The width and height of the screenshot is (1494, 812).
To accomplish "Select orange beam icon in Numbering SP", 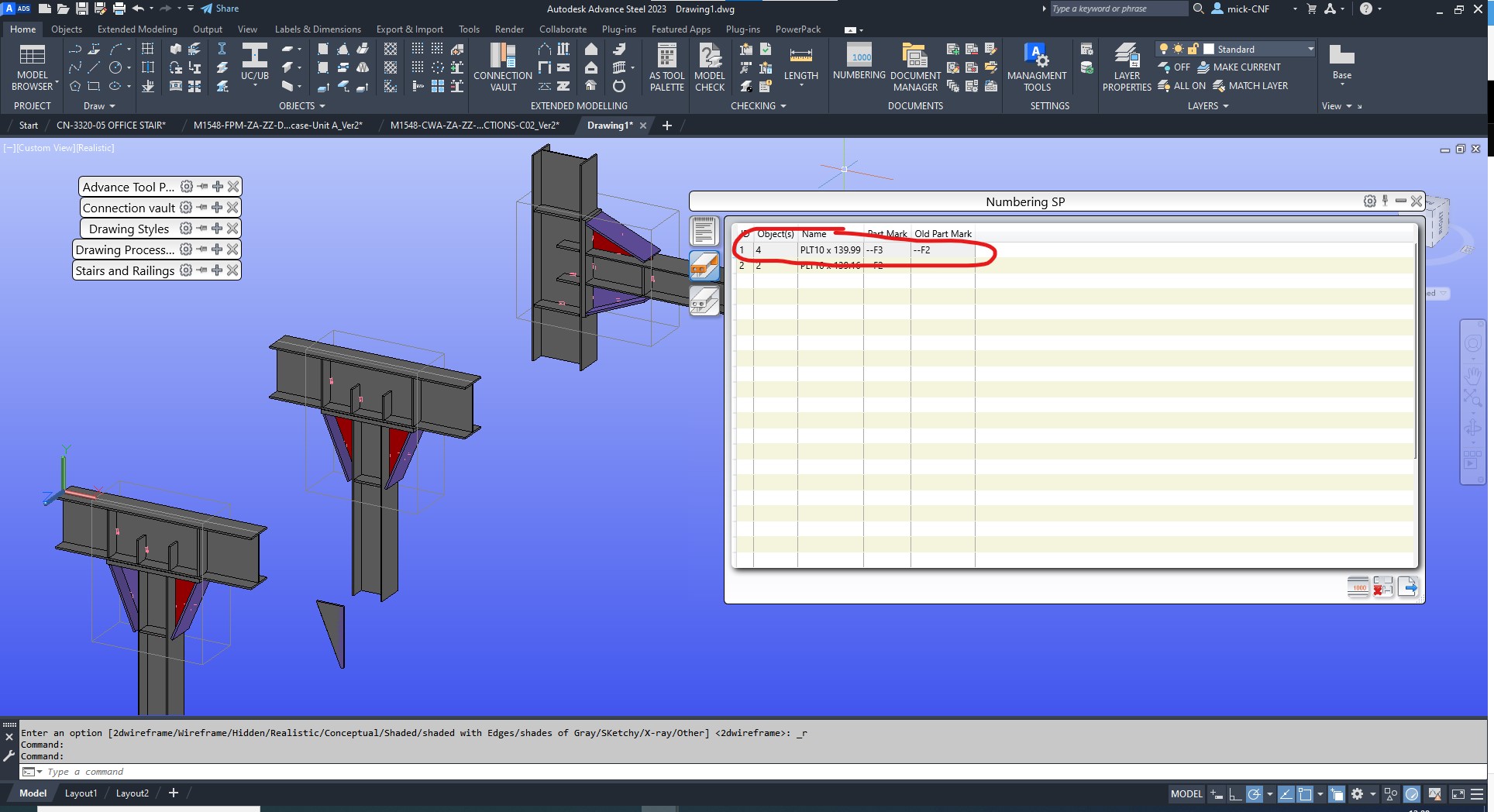I will [x=704, y=266].
